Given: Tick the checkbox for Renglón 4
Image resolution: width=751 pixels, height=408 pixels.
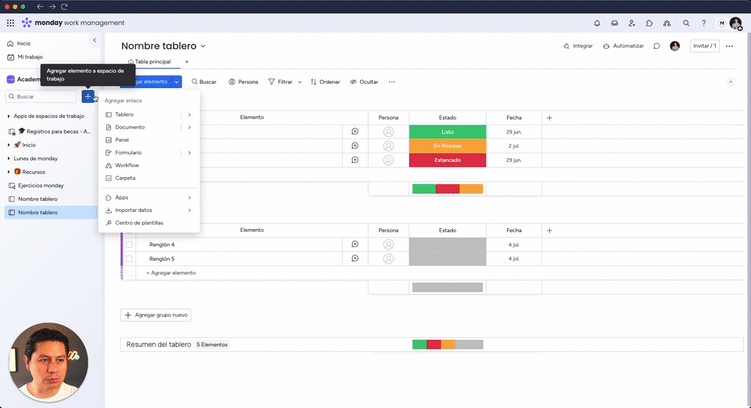Looking at the screenshot, I should 129,244.
